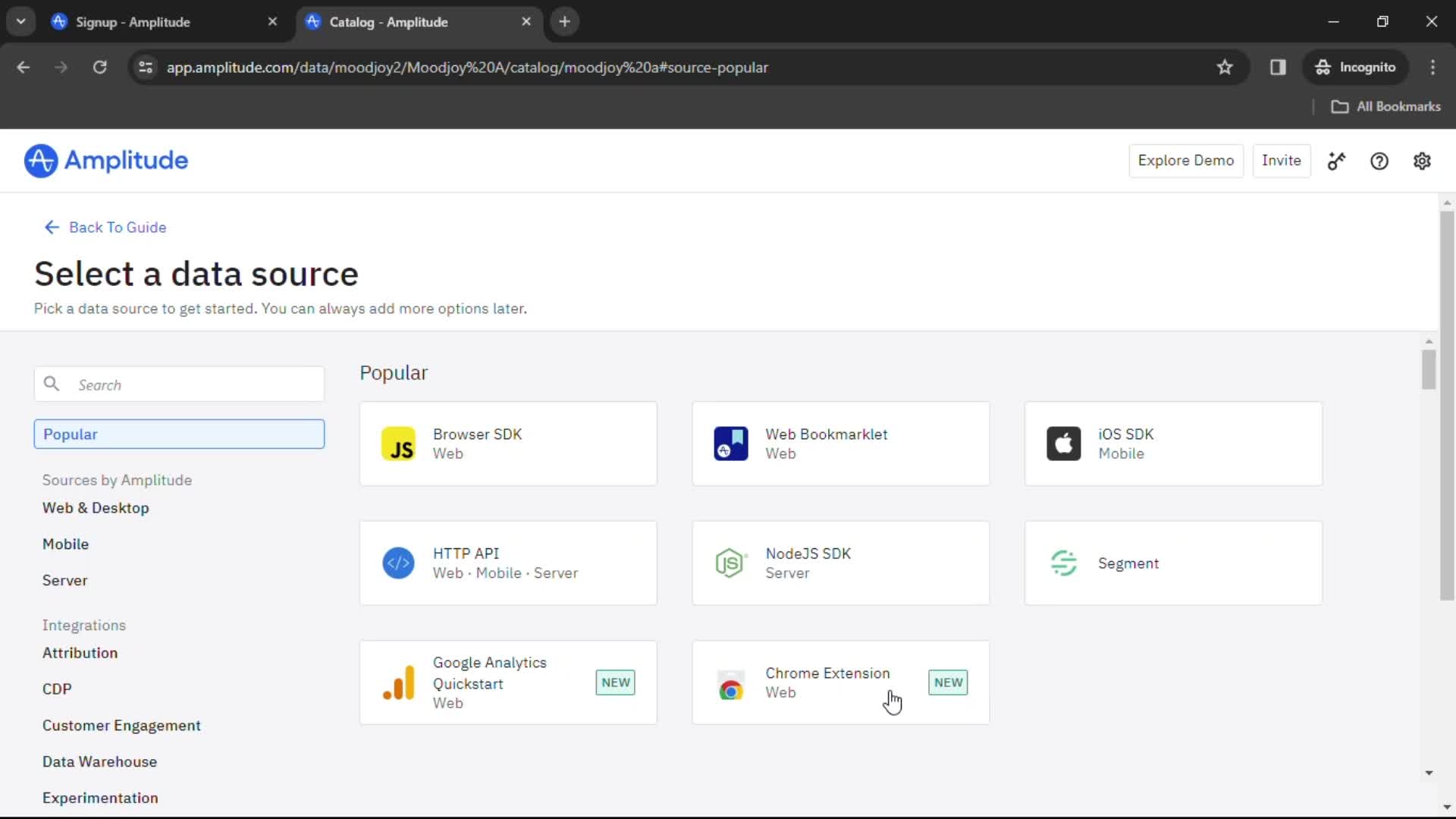Image resolution: width=1456 pixels, height=819 pixels.
Task: Click the Amplitude settings gear icon
Action: click(1422, 161)
